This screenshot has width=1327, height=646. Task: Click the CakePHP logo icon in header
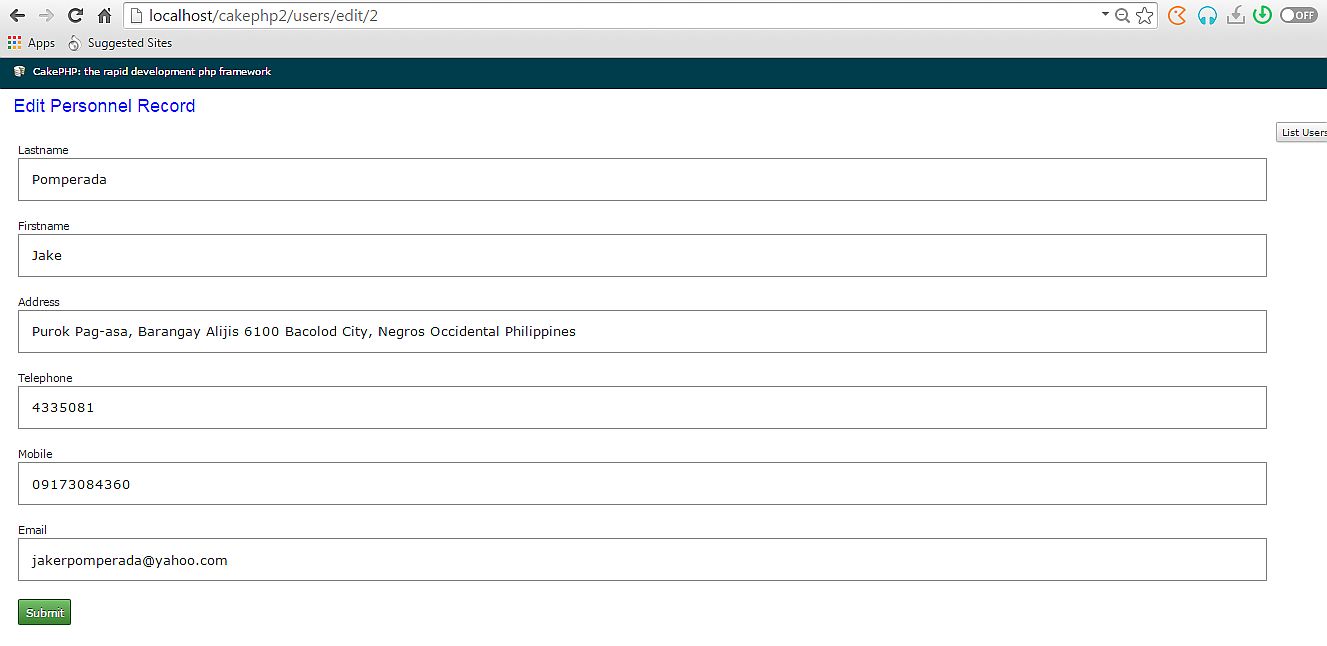click(x=19, y=72)
